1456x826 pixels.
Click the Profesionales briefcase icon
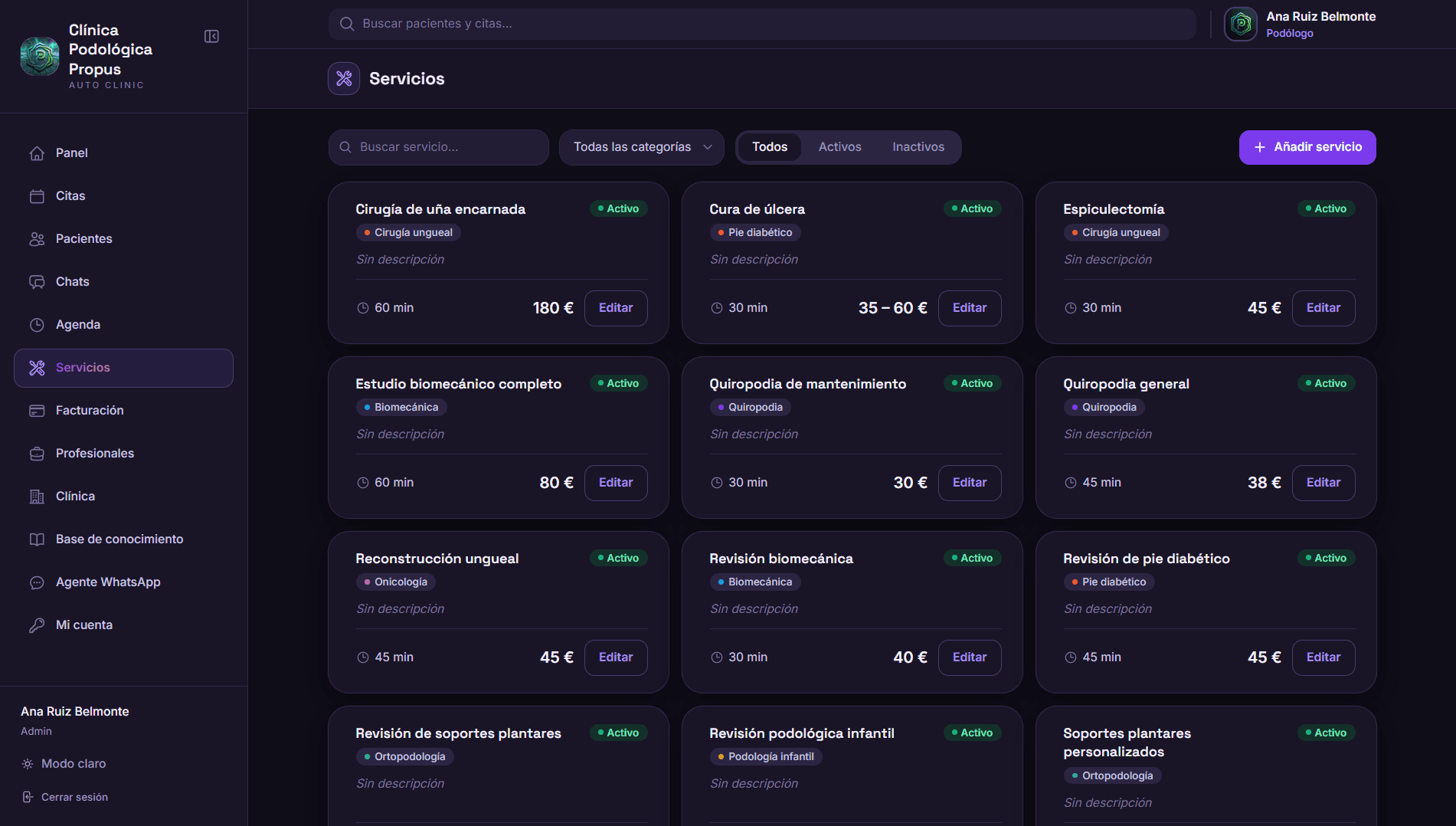pyautogui.click(x=37, y=454)
